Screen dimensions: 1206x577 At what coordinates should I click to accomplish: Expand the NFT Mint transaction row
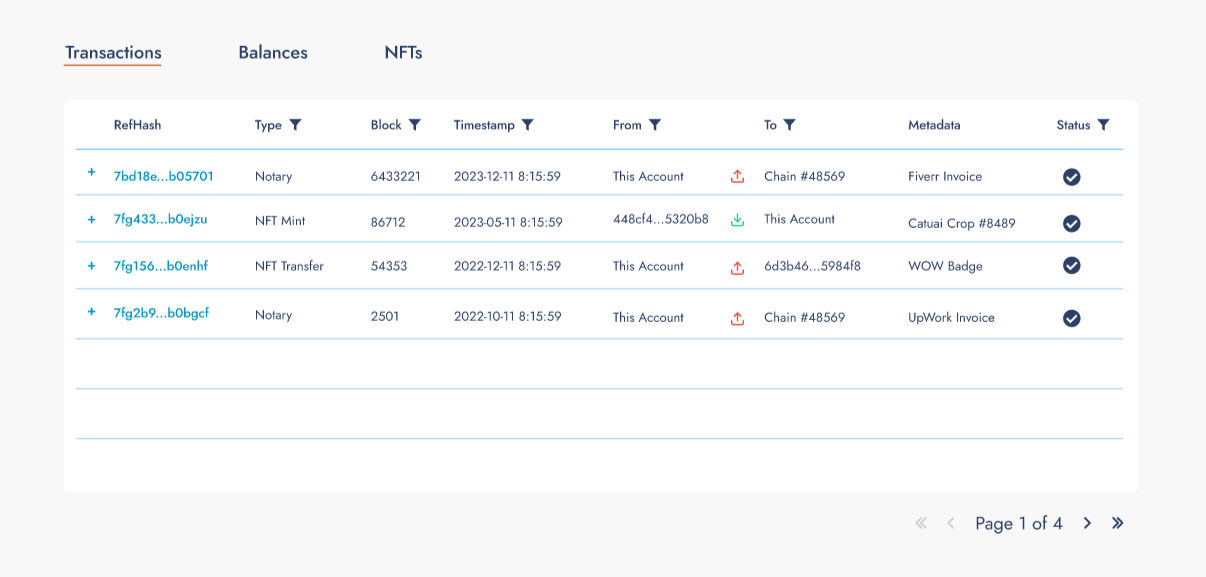coord(91,219)
